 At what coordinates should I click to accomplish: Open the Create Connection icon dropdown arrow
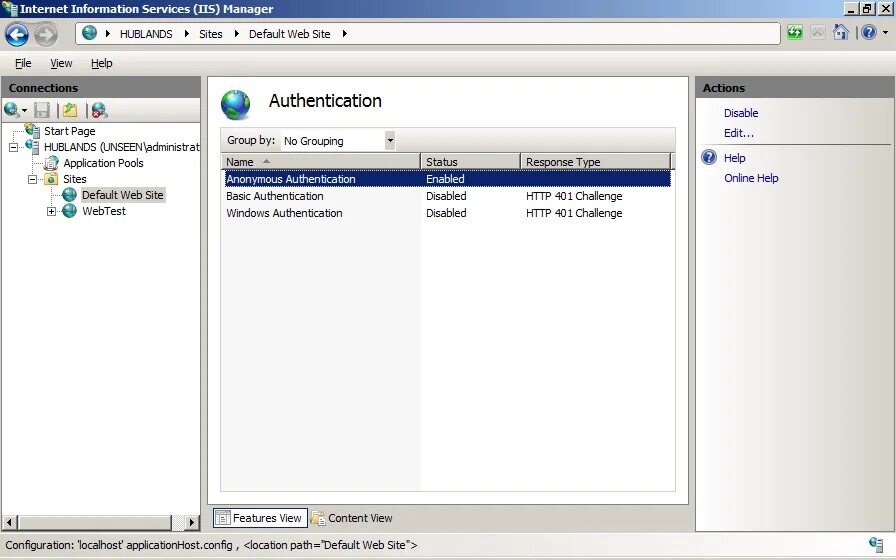[x=24, y=111]
